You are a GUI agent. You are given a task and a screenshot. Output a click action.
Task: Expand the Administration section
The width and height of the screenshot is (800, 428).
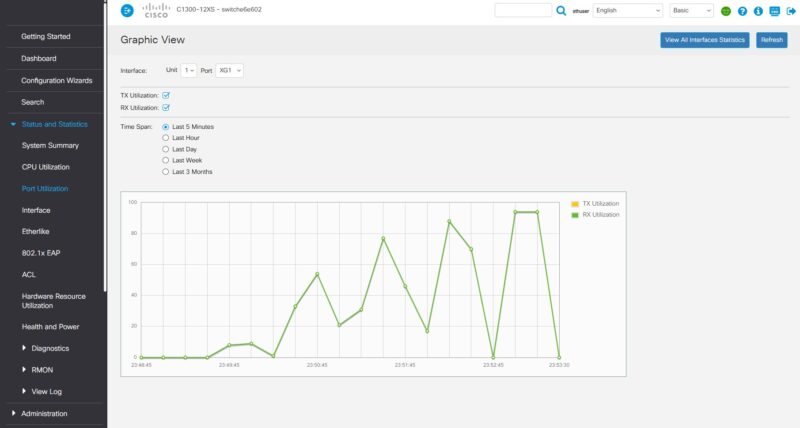tap(13, 413)
